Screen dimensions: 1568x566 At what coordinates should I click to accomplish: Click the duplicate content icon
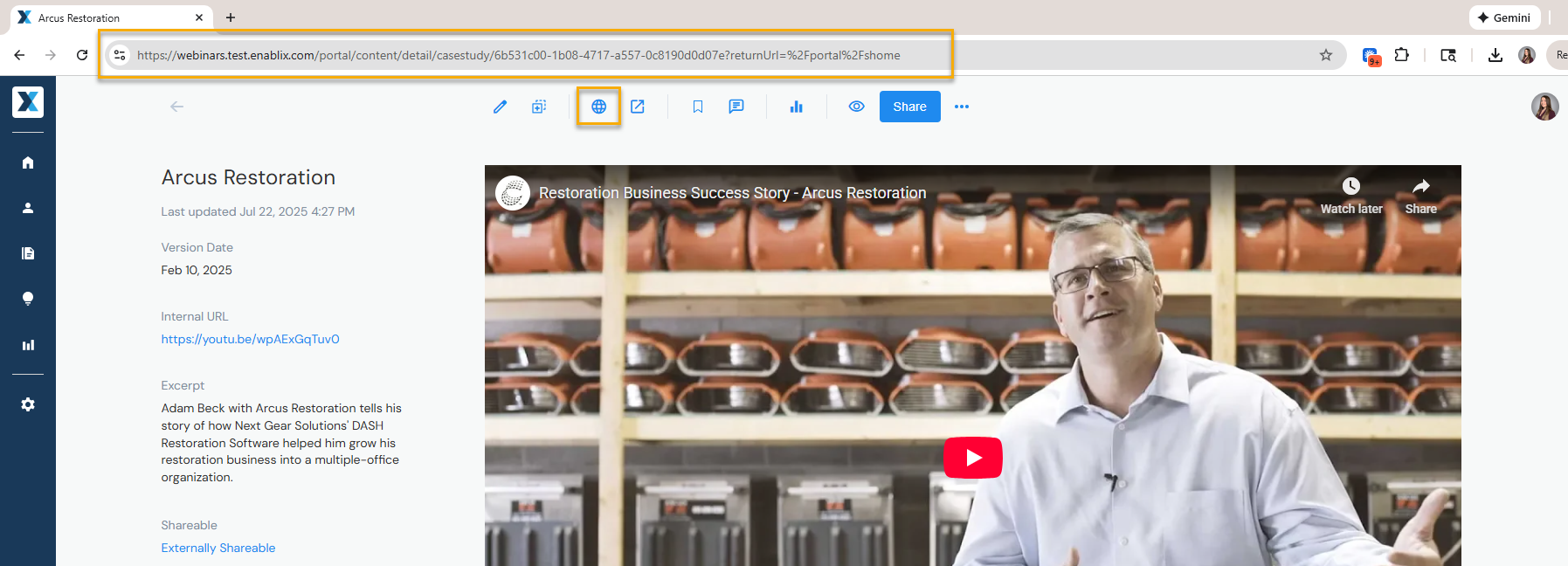(539, 107)
